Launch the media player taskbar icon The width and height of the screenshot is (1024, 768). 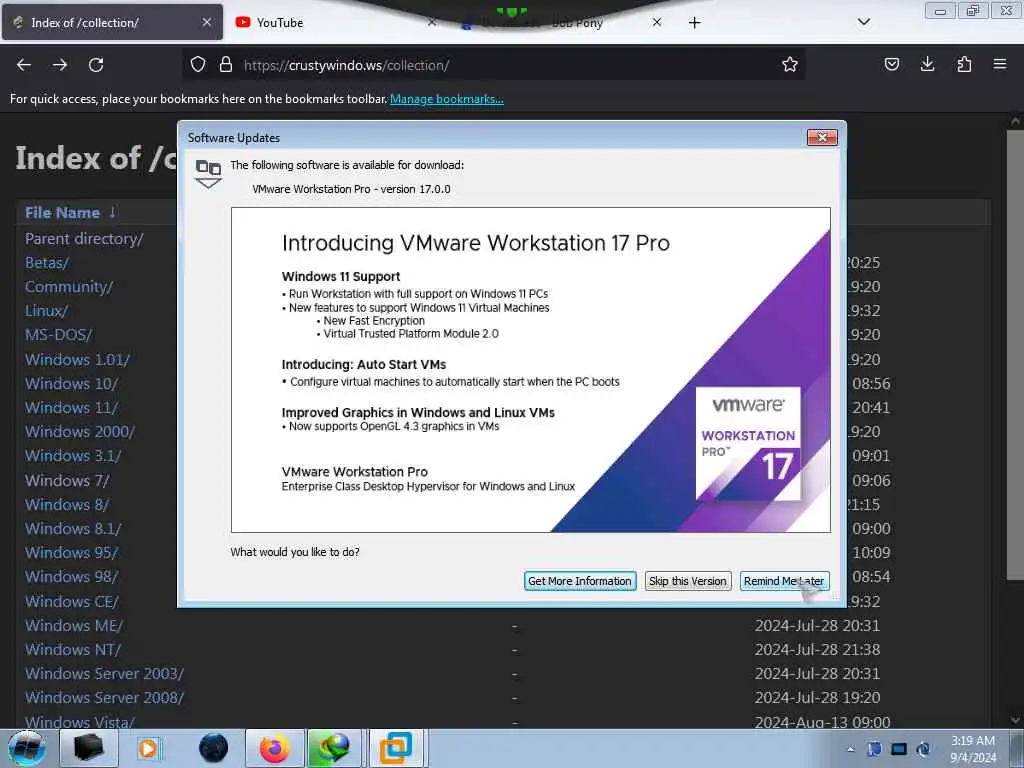click(x=148, y=748)
